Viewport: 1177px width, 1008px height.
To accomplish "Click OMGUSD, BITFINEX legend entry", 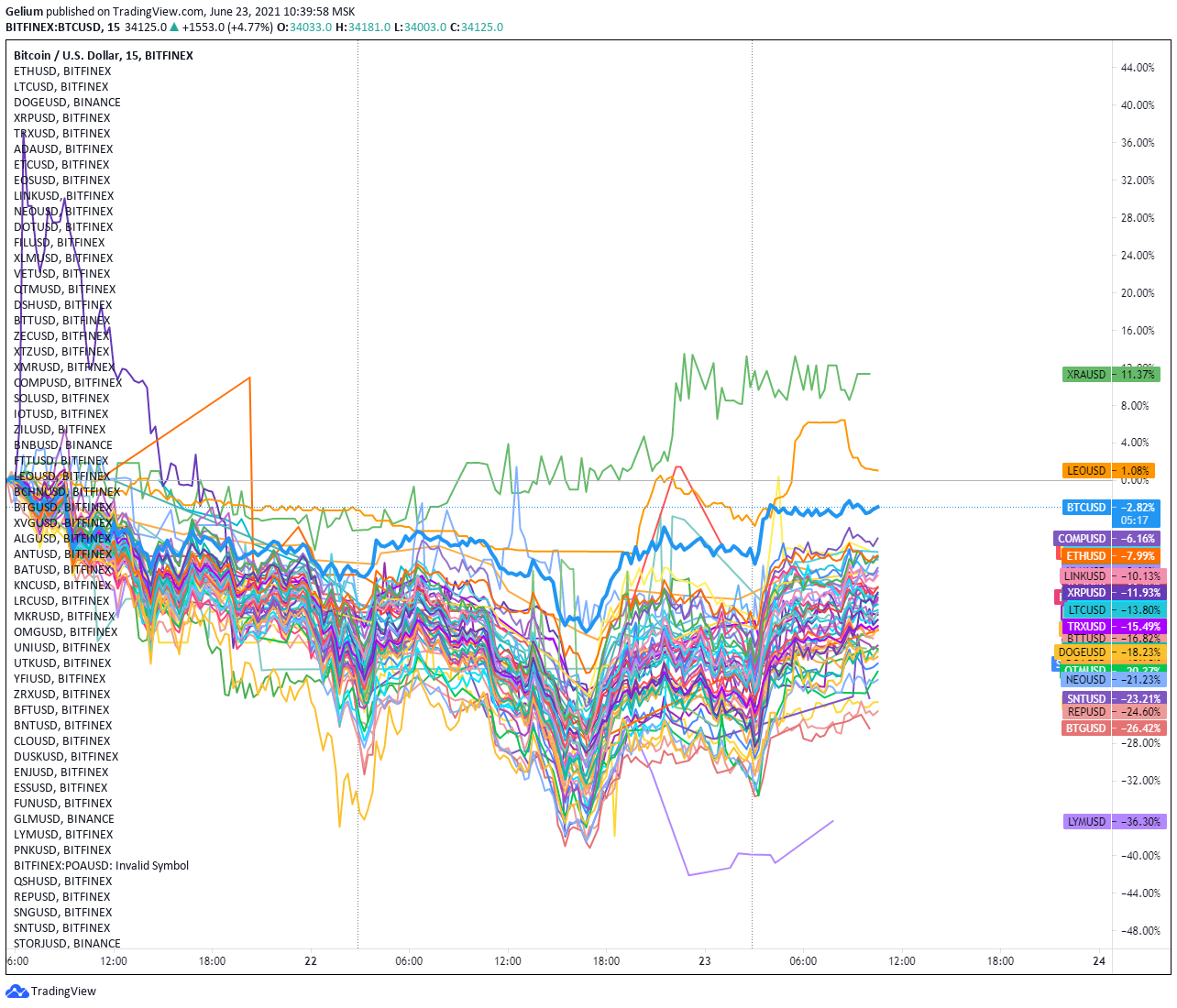I will point(66,631).
